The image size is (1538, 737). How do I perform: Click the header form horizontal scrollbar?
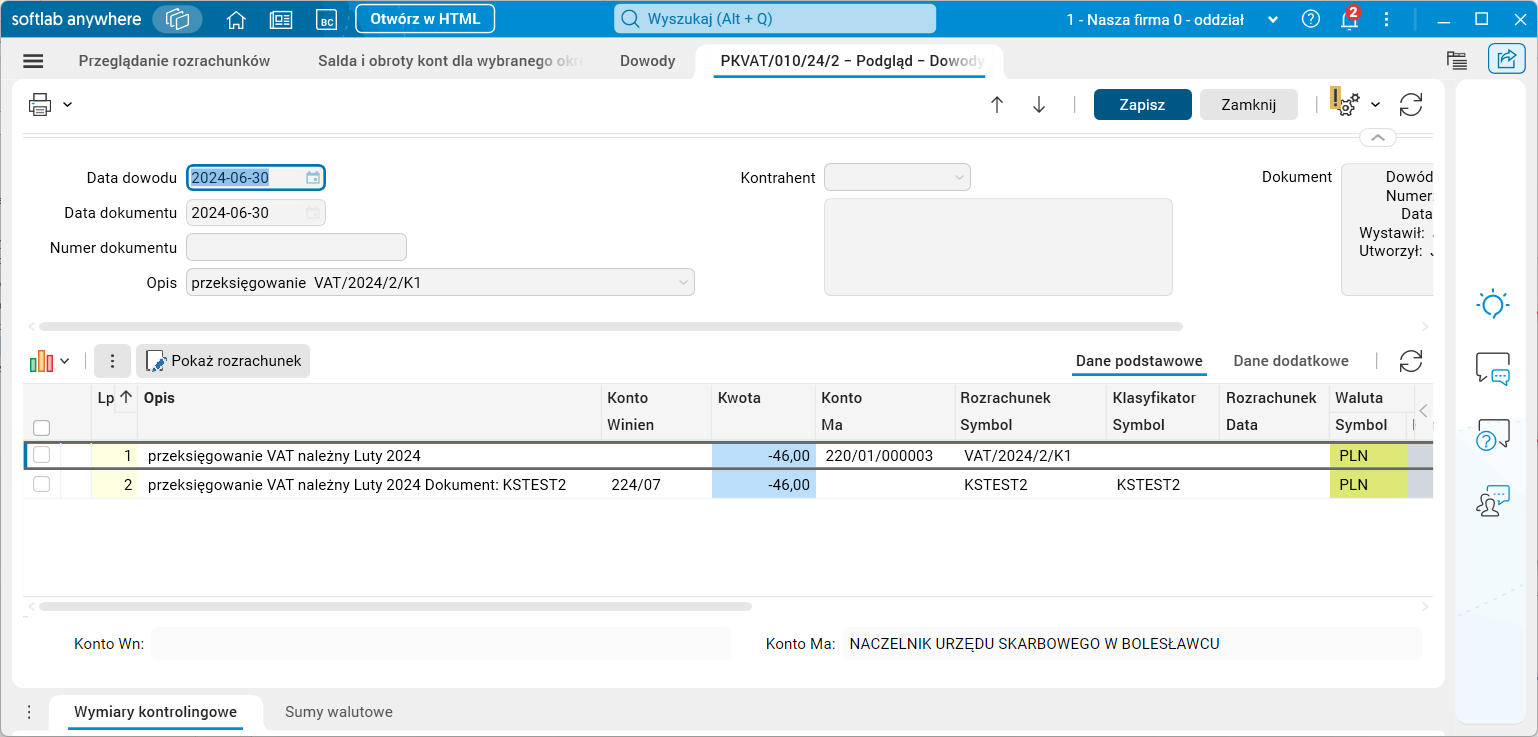pos(611,326)
